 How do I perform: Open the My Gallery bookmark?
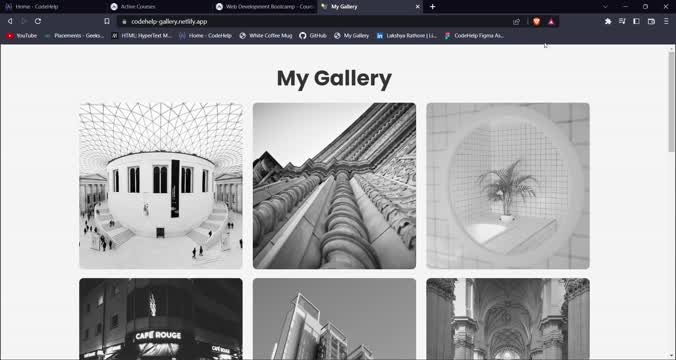pos(352,36)
